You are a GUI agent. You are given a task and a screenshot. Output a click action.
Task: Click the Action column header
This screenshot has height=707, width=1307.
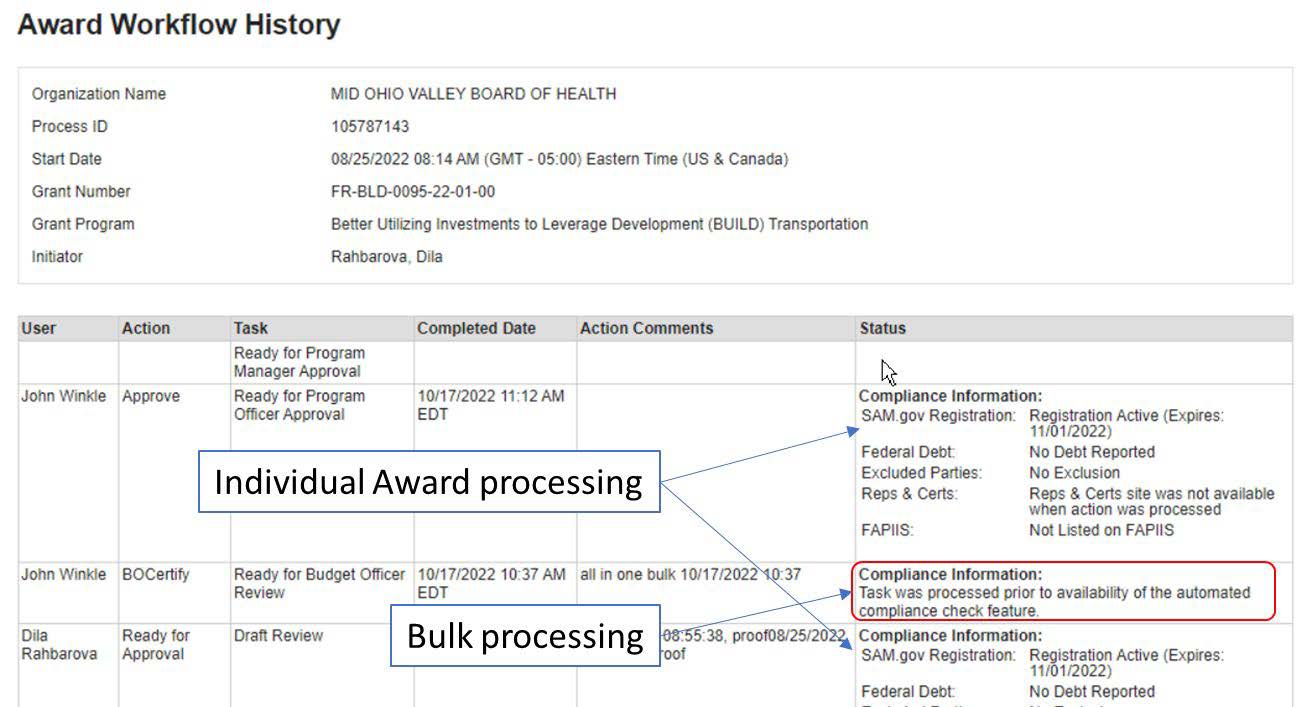click(146, 328)
